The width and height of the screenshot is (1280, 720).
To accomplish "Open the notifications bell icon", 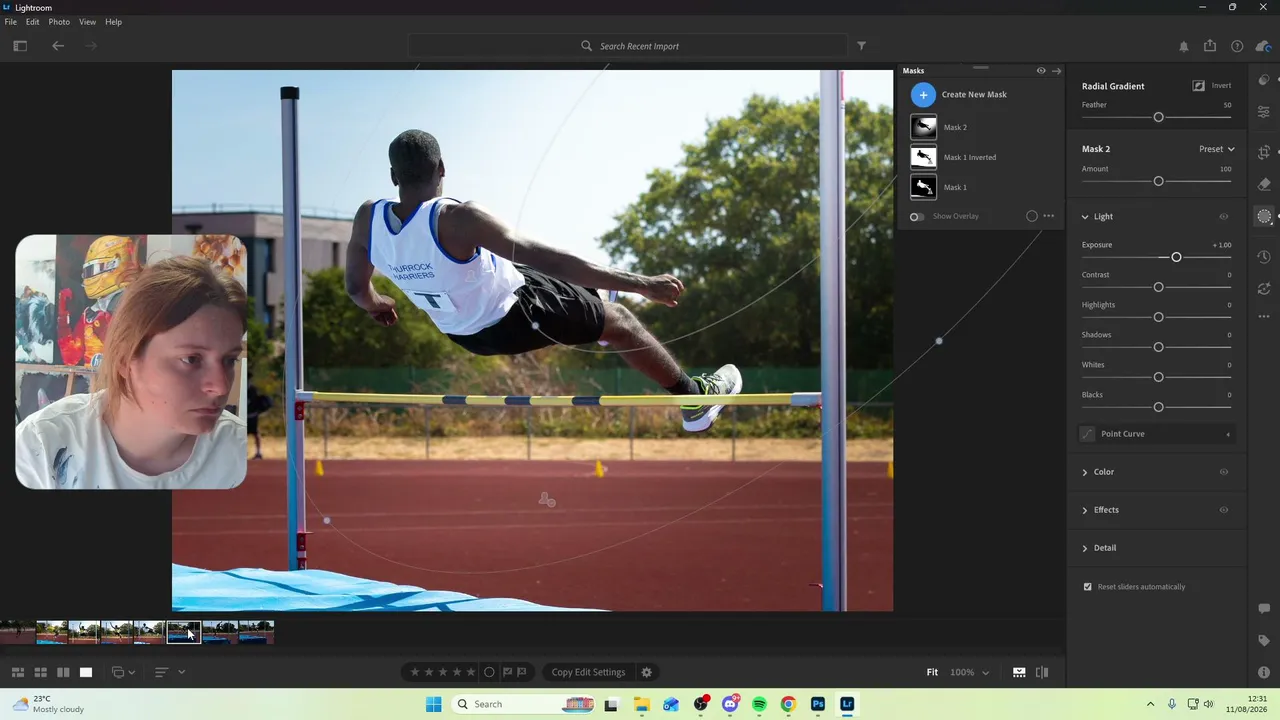I will click(1184, 46).
